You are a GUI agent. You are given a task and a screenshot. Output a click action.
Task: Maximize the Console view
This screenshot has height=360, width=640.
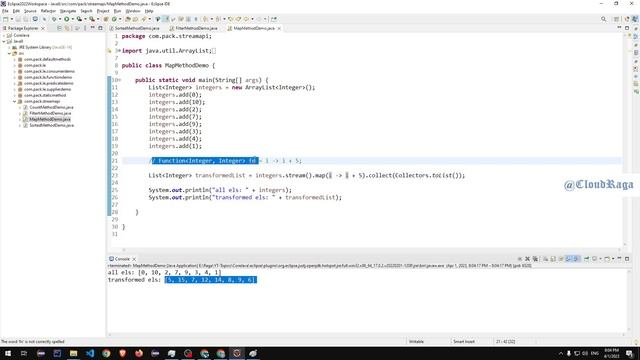tap(627, 259)
